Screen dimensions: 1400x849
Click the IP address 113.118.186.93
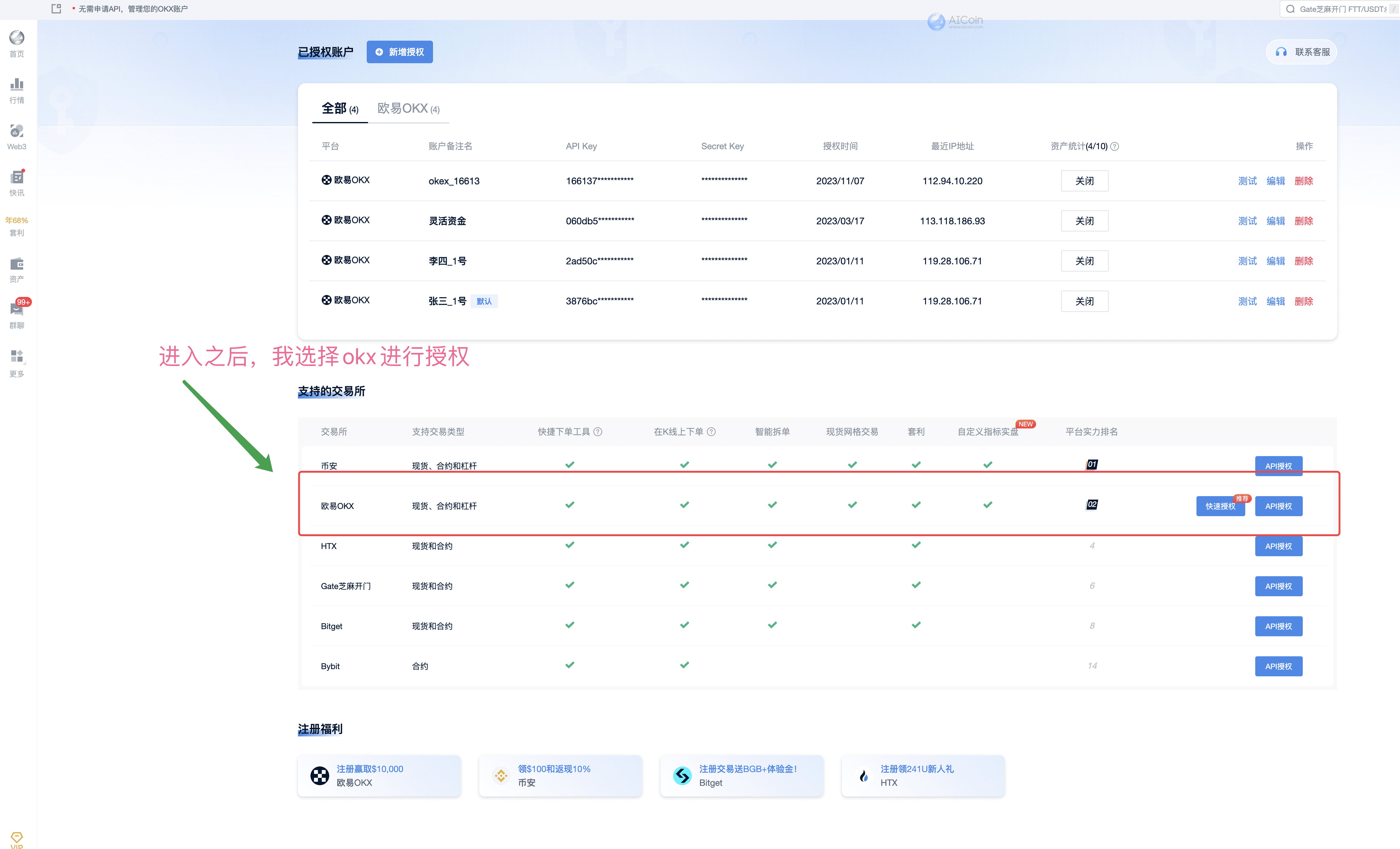pos(952,221)
